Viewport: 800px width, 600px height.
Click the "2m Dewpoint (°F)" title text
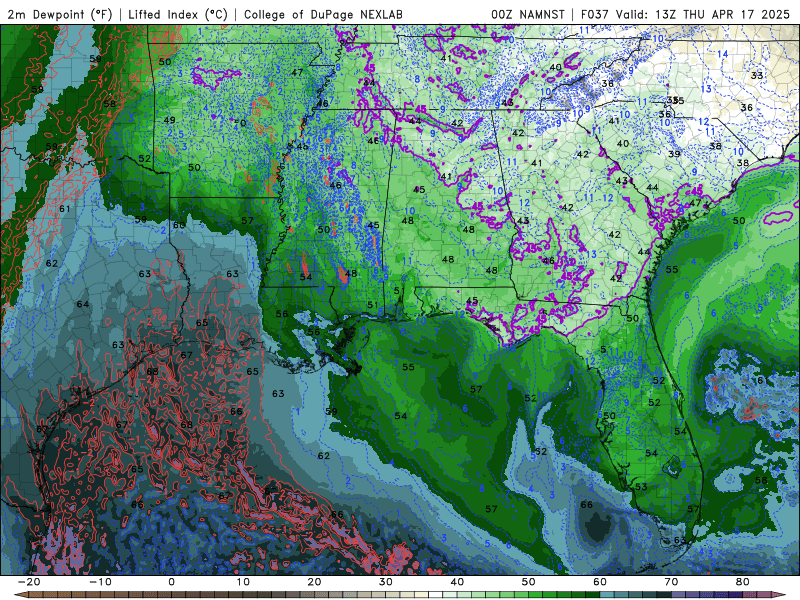[60, 14]
